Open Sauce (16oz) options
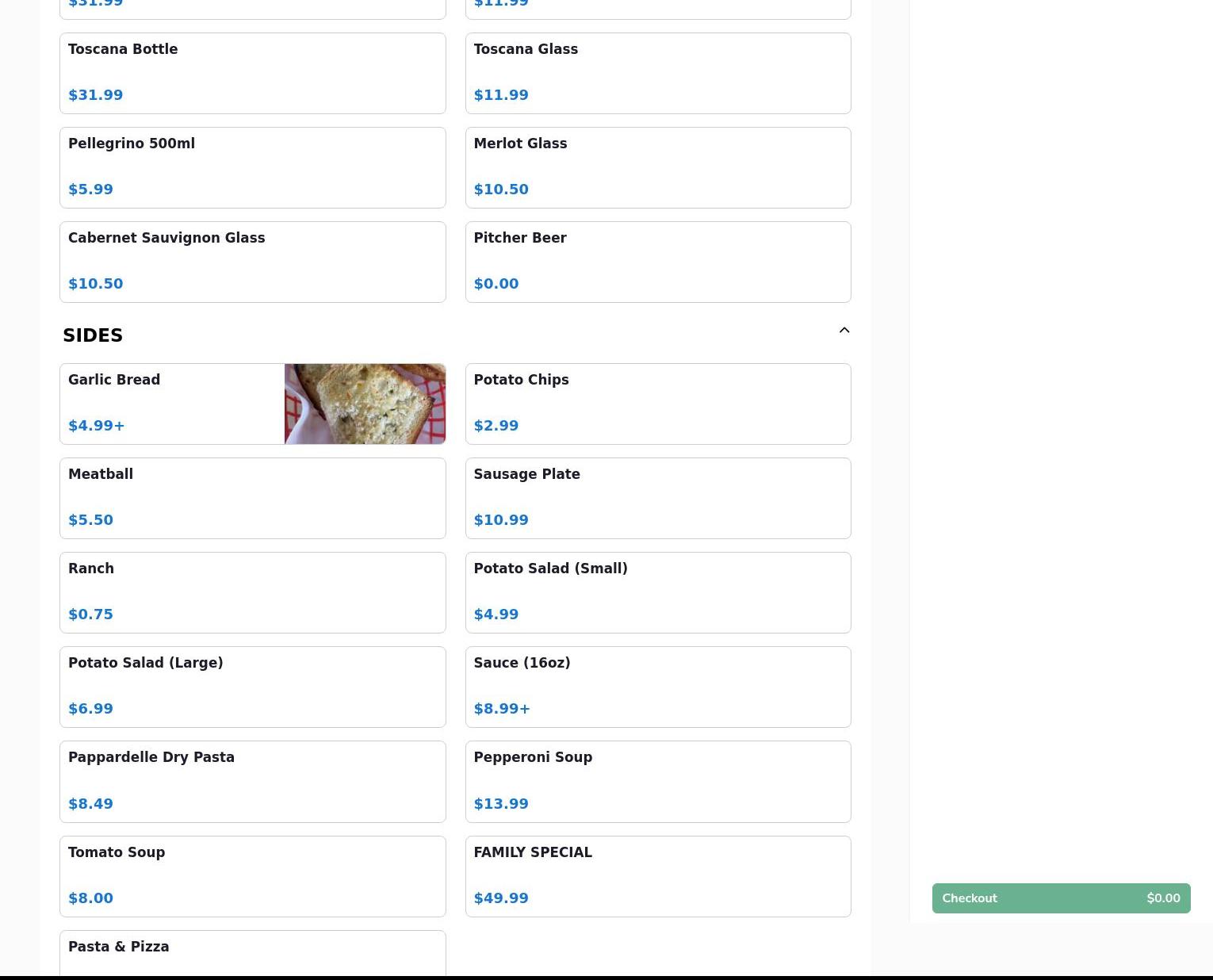Screen dimensions: 1213x980 [657, 687]
